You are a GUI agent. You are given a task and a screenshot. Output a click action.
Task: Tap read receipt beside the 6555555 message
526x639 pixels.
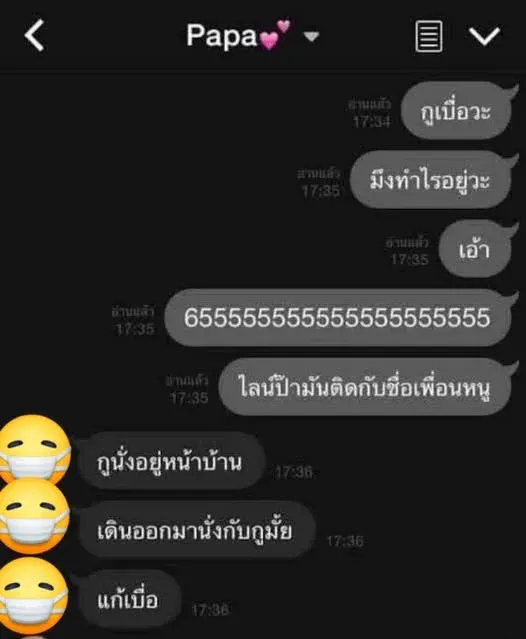pos(134,320)
